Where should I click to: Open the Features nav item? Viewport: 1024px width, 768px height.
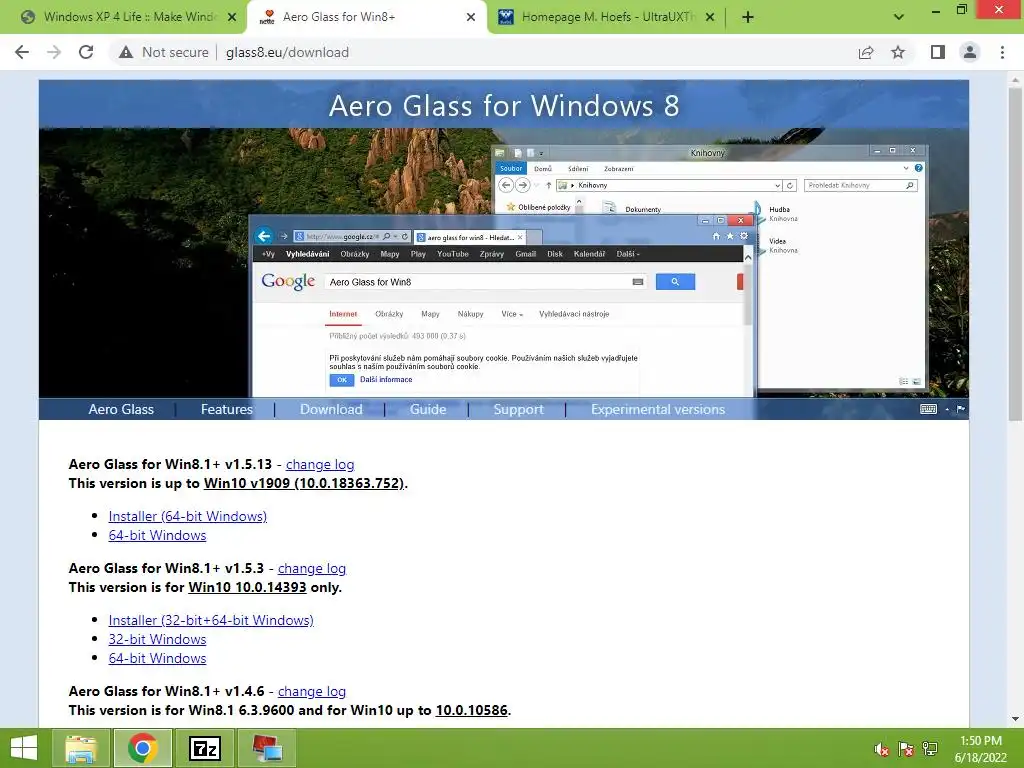[227, 409]
